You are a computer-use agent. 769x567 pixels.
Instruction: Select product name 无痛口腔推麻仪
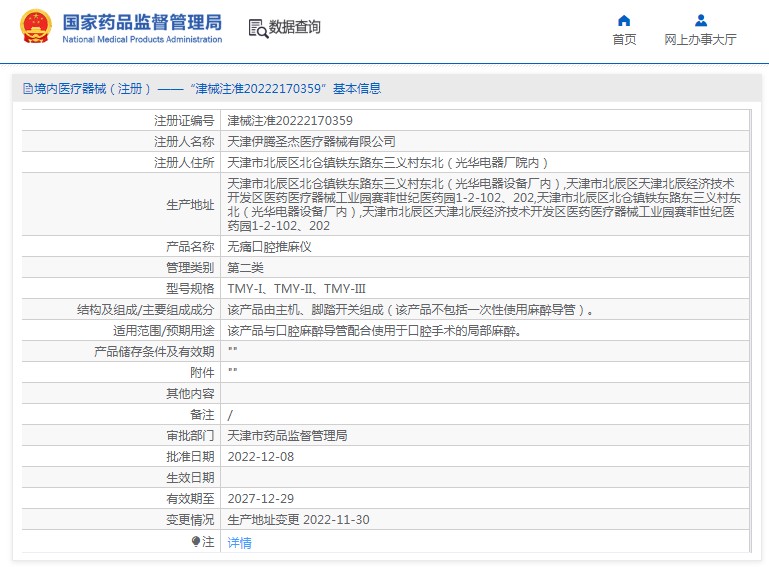coord(269,247)
